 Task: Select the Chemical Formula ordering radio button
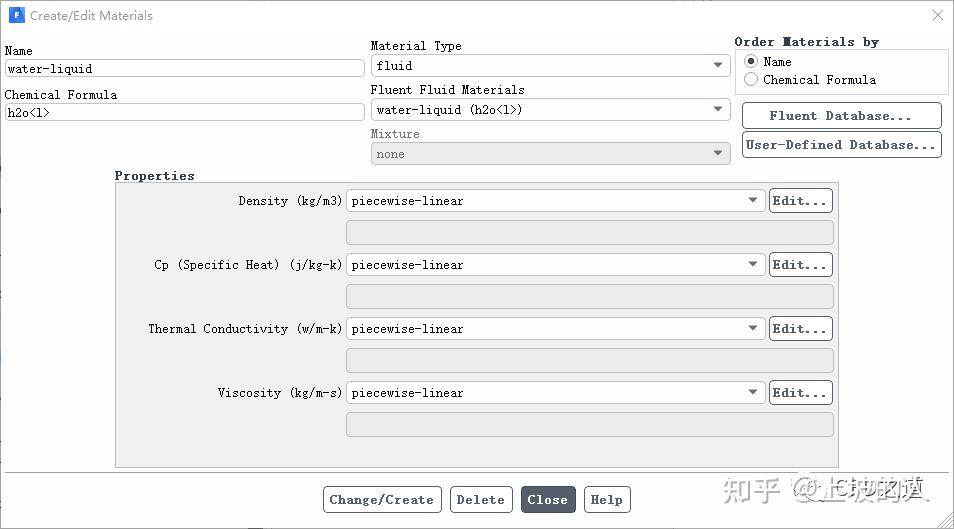751,80
